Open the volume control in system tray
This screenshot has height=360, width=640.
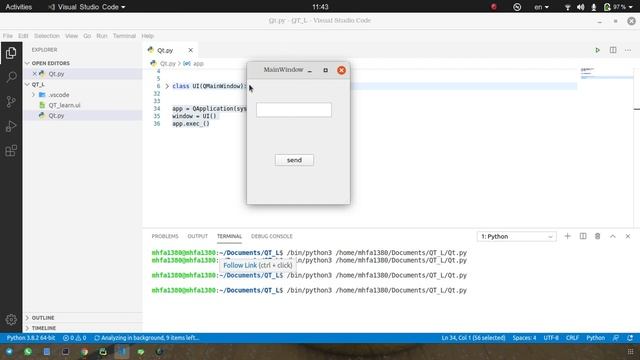[x=580, y=7]
